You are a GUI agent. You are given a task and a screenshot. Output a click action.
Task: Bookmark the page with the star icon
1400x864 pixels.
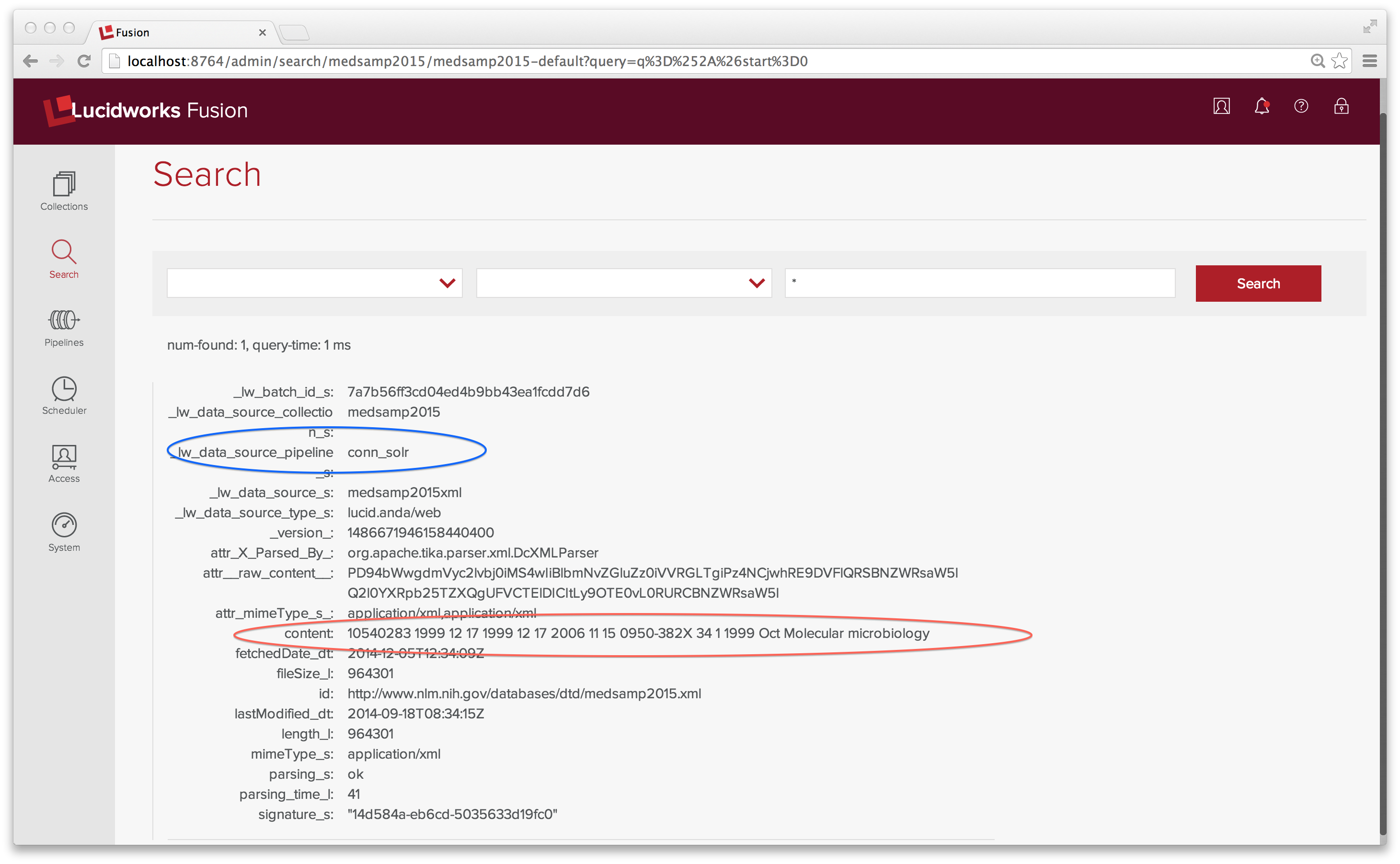pyautogui.click(x=1339, y=61)
